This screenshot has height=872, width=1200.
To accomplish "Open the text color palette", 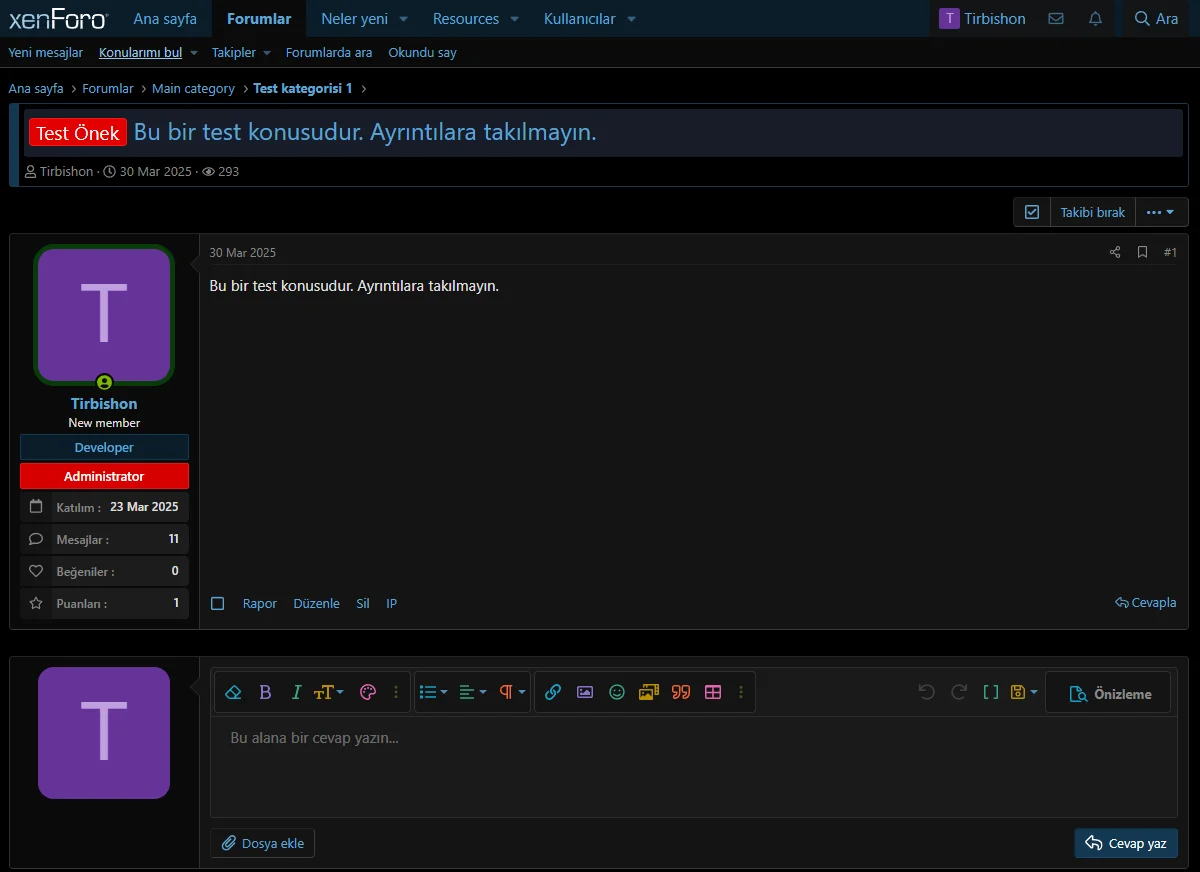I will click(x=367, y=692).
